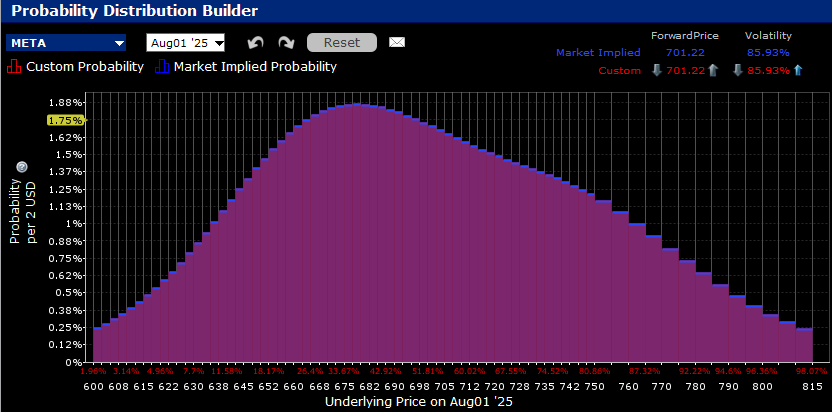Screen dimensions: 832x412
Task: Click the redo arrow icon
Action: click(286, 43)
